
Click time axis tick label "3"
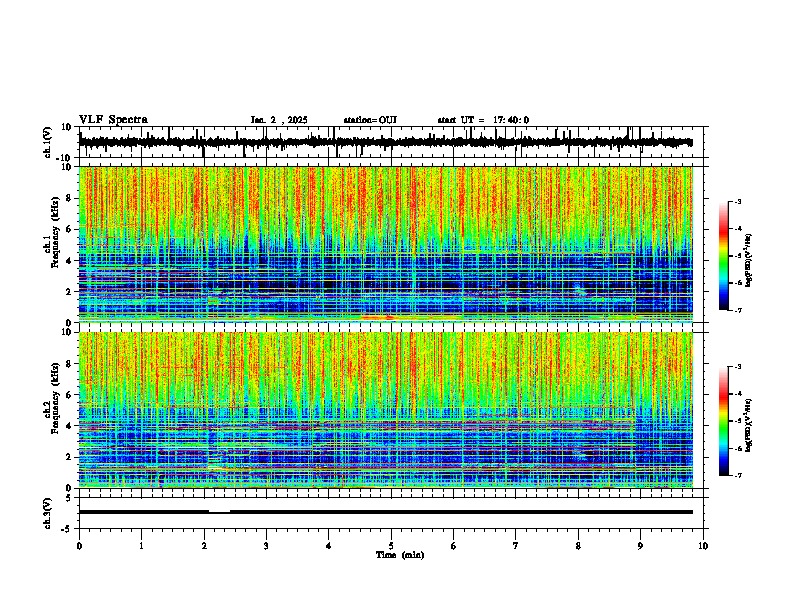[266, 546]
